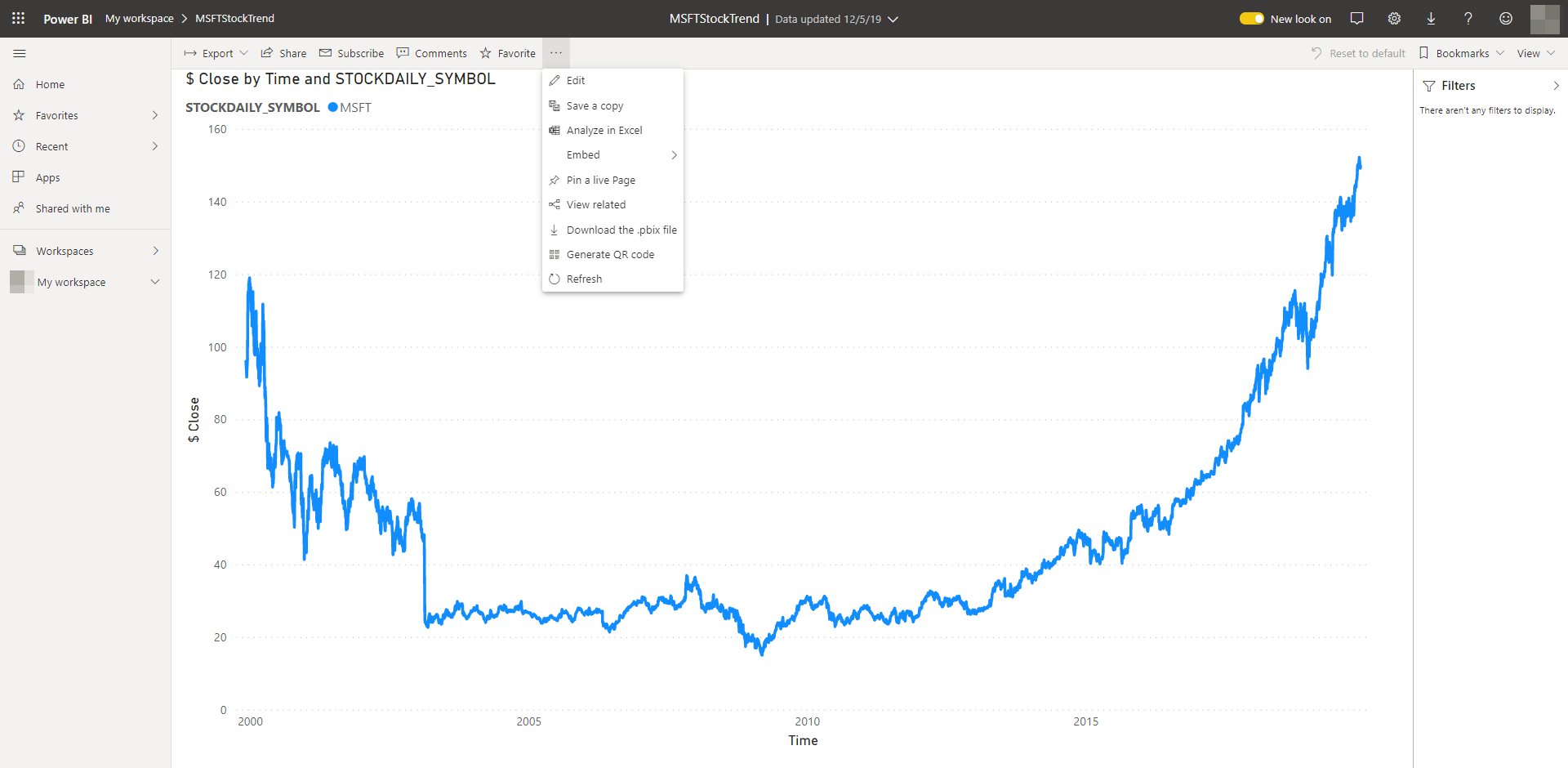Image resolution: width=1568 pixels, height=768 pixels.
Task: Select Generate QR code from menu
Action: pyautogui.click(x=609, y=255)
